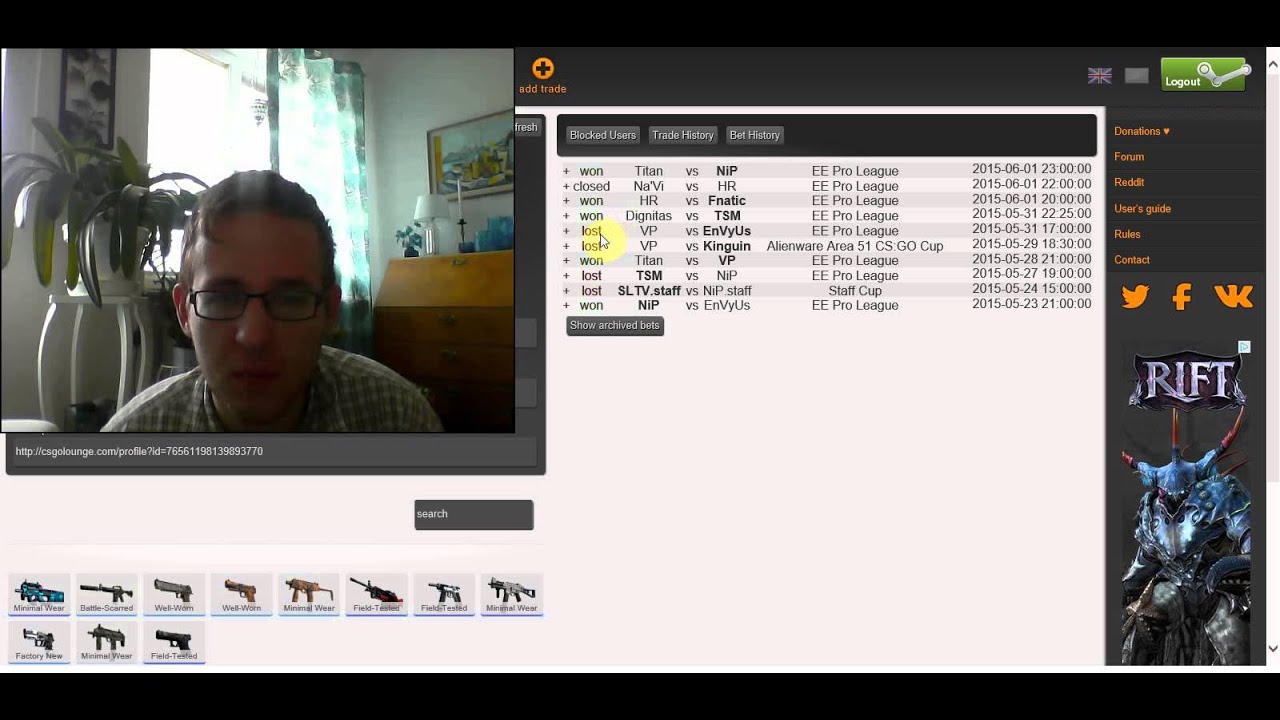The height and width of the screenshot is (720, 1280).
Task: Log out using the green Steam Logout button
Action: (x=1205, y=75)
